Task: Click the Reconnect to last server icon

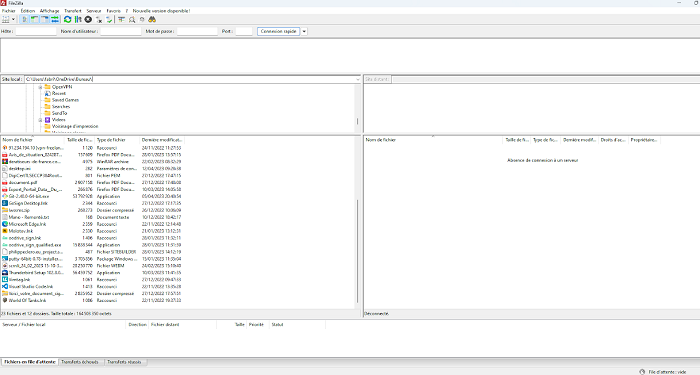Action: coord(109,20)
